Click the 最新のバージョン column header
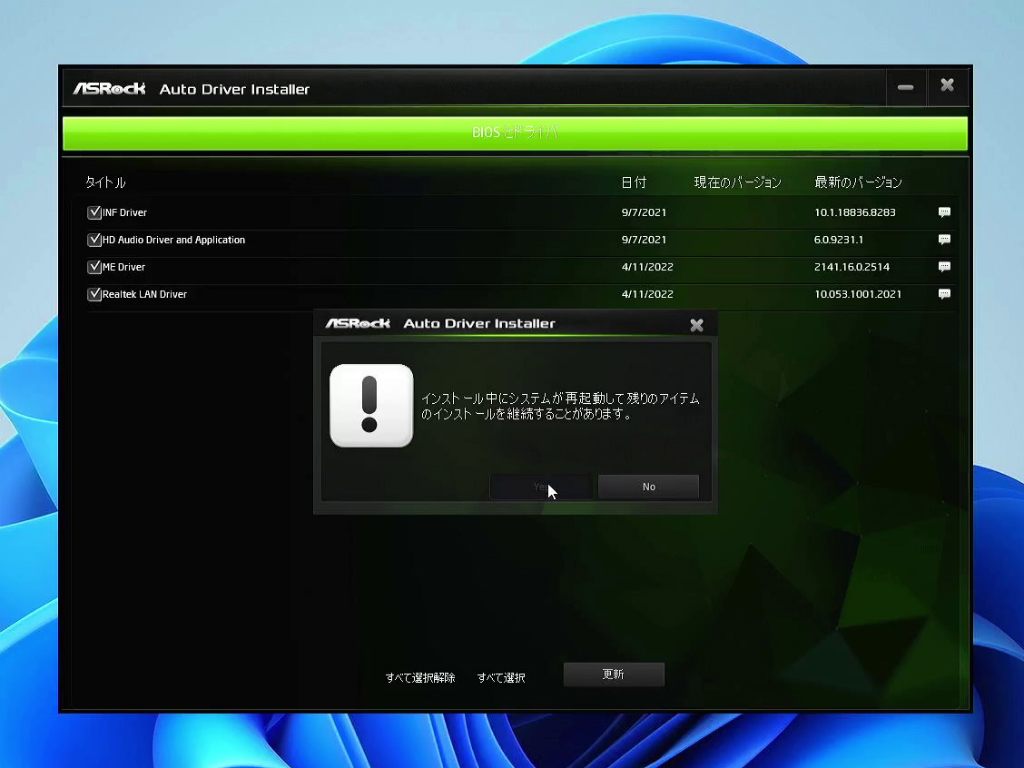1024x768 pixels. (858, 182)
